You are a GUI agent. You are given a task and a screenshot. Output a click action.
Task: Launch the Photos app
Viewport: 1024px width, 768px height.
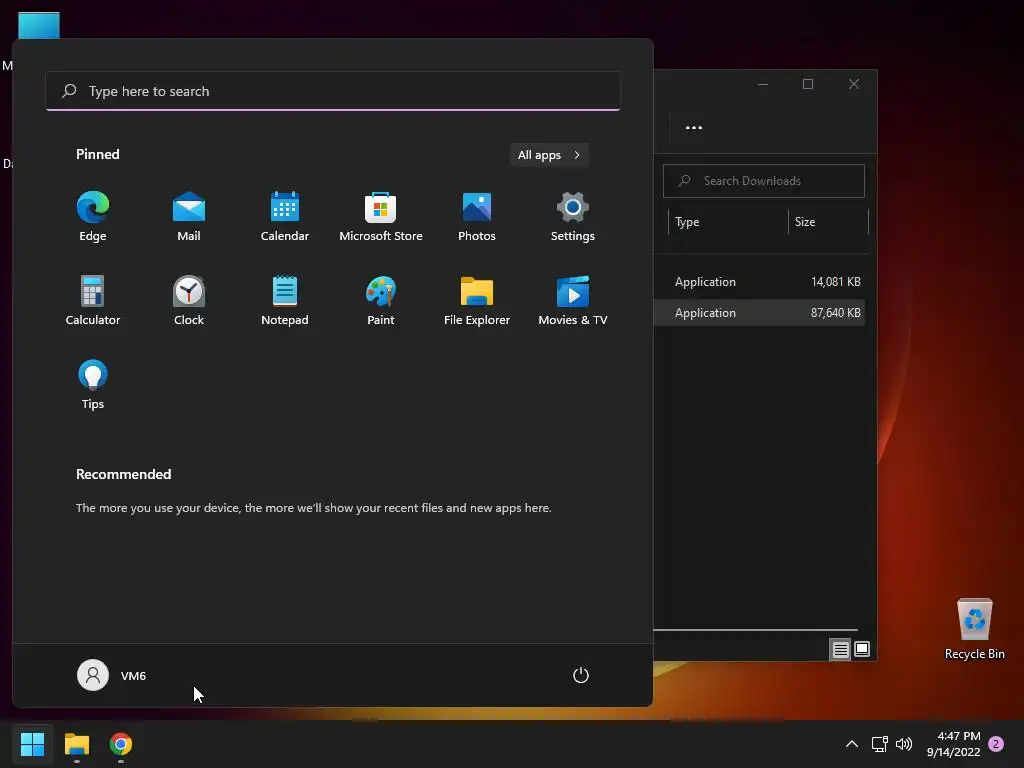[477, 217]
